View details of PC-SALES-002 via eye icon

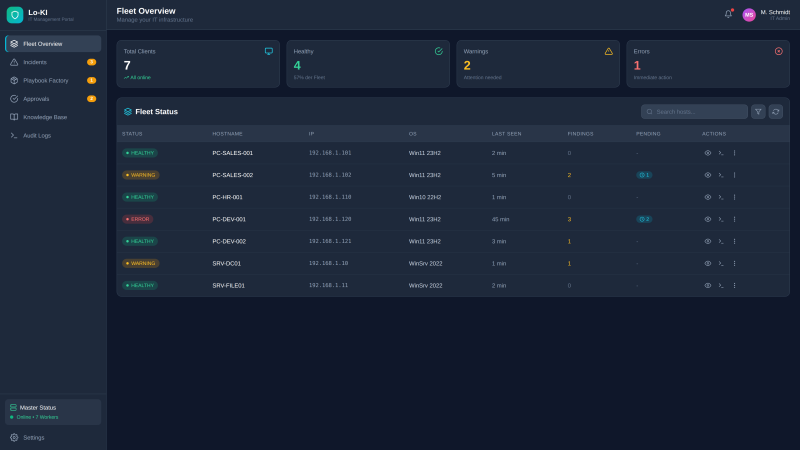tap(708, 175)
